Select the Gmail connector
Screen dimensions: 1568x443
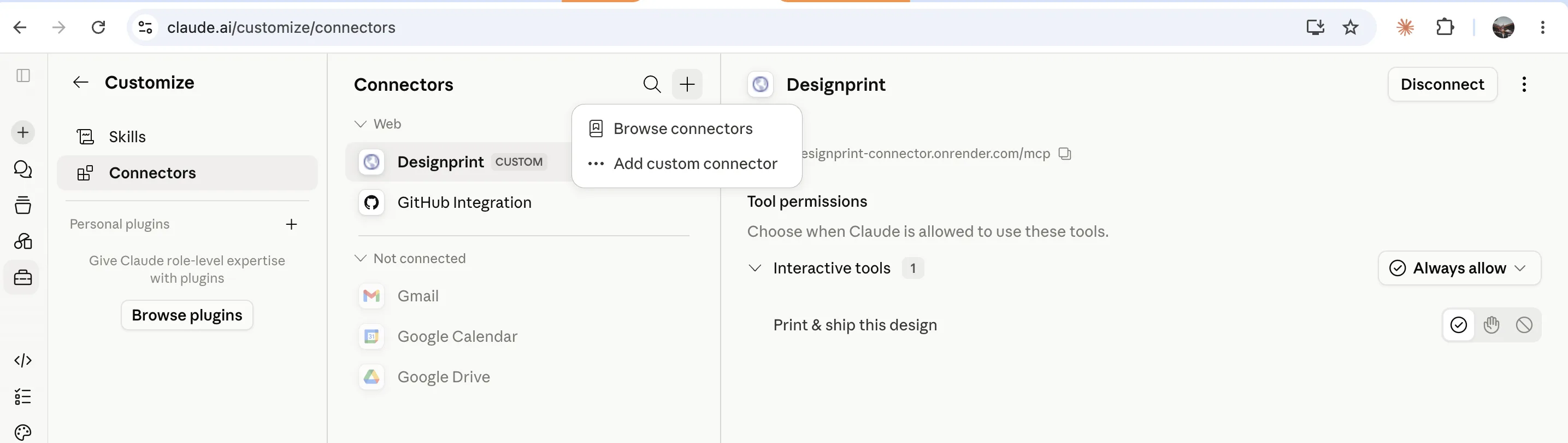523,296
